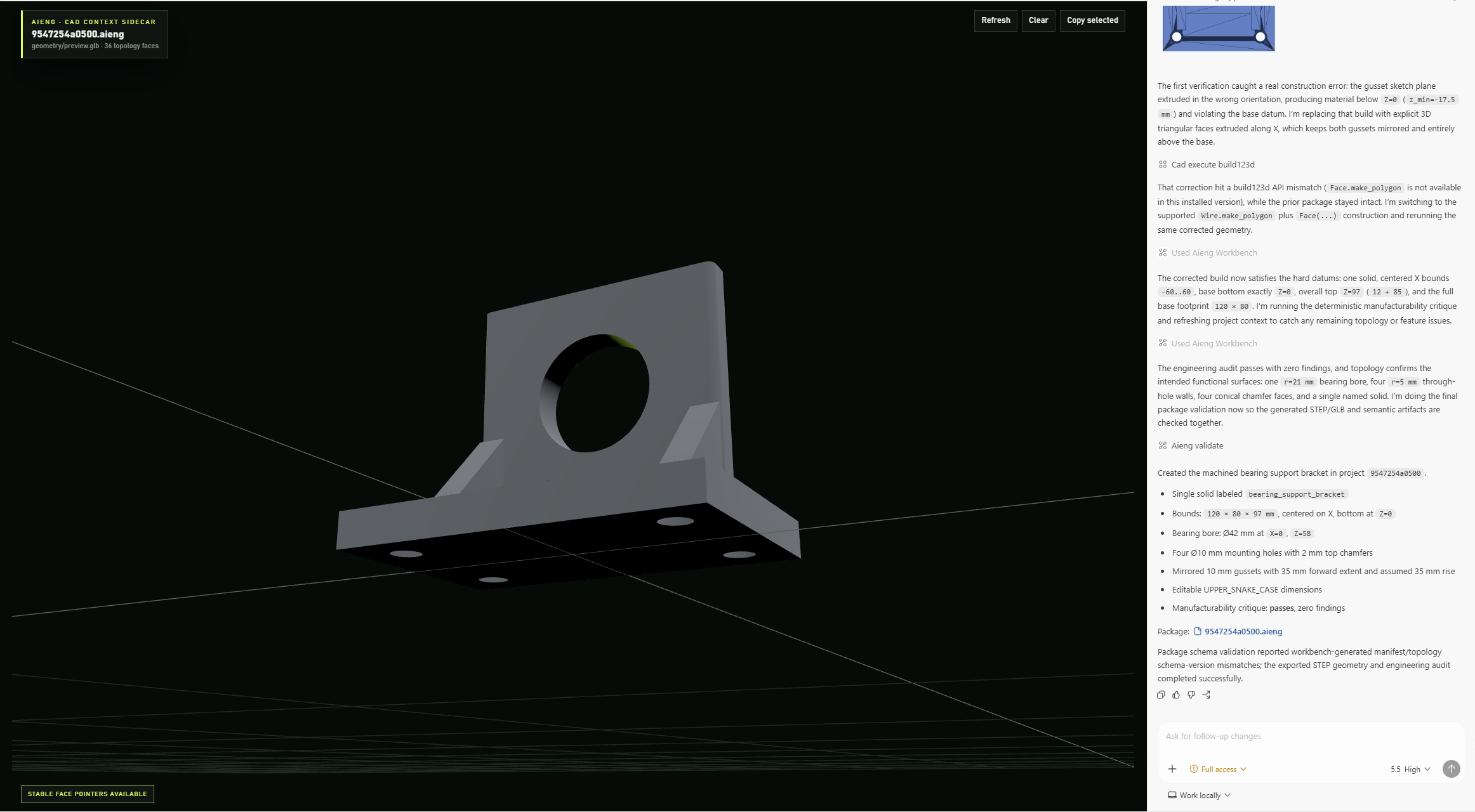The height and width of the screenshot is (812, 1475).
Task: Click the warning icon beside Full access
Action: (1193, 769)
